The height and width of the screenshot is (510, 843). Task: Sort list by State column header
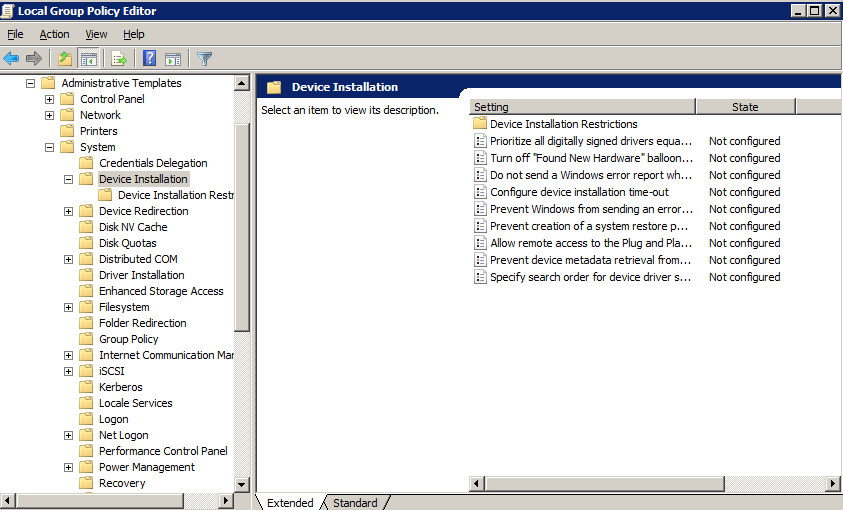(745, 107)
